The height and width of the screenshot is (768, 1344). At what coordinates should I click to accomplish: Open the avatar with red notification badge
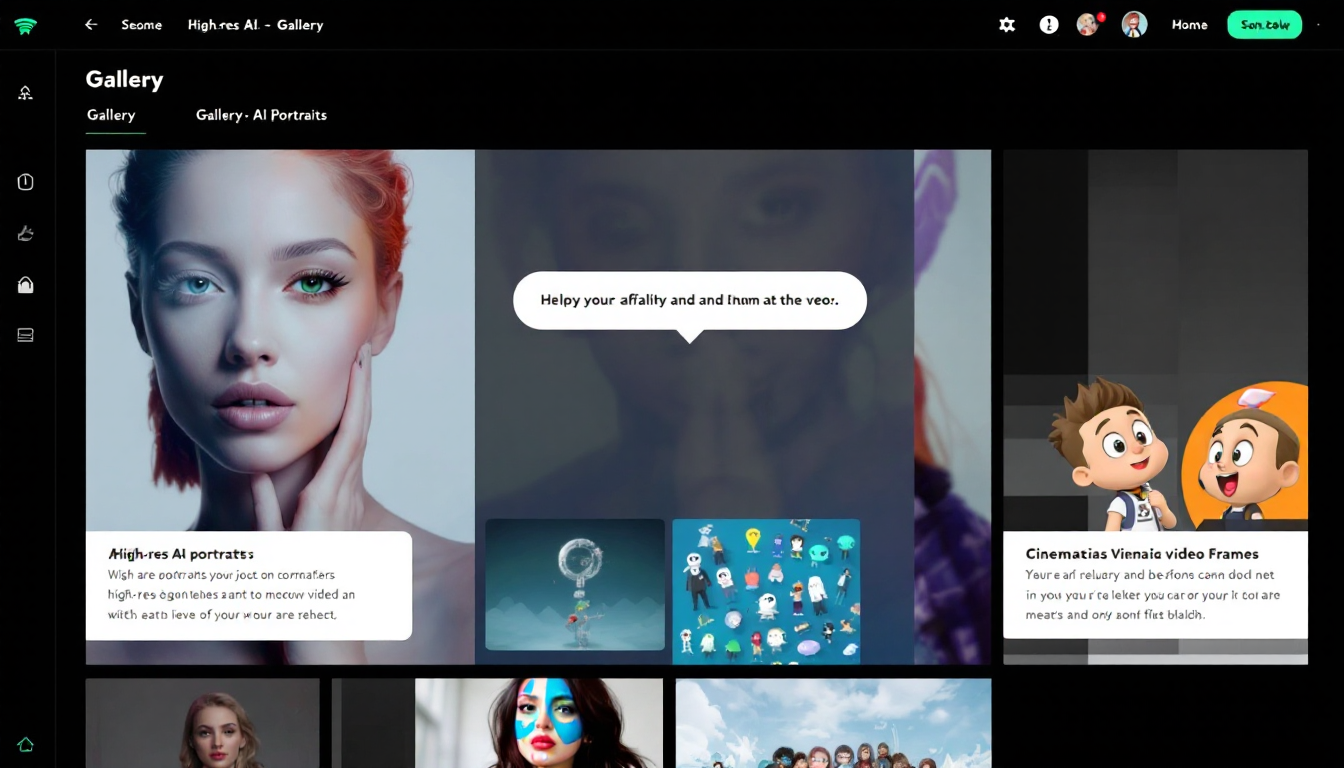[x=1088, y=25]
